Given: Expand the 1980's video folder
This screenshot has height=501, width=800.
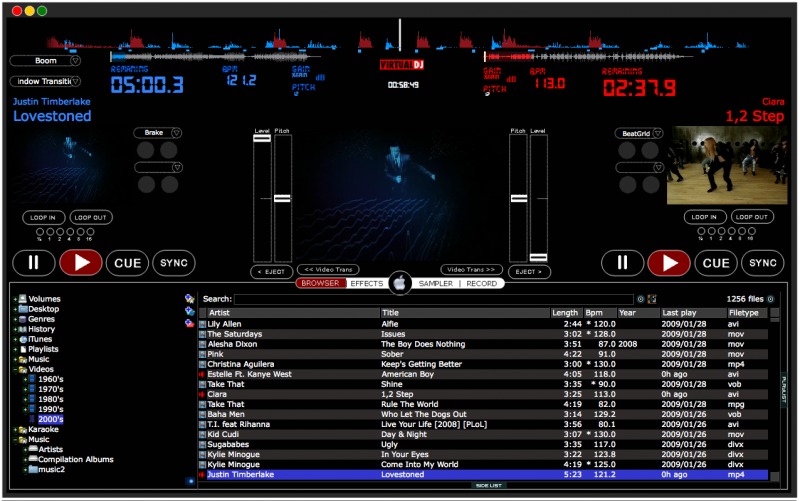Looking at the screenshot, I should (x=25, y=399).
